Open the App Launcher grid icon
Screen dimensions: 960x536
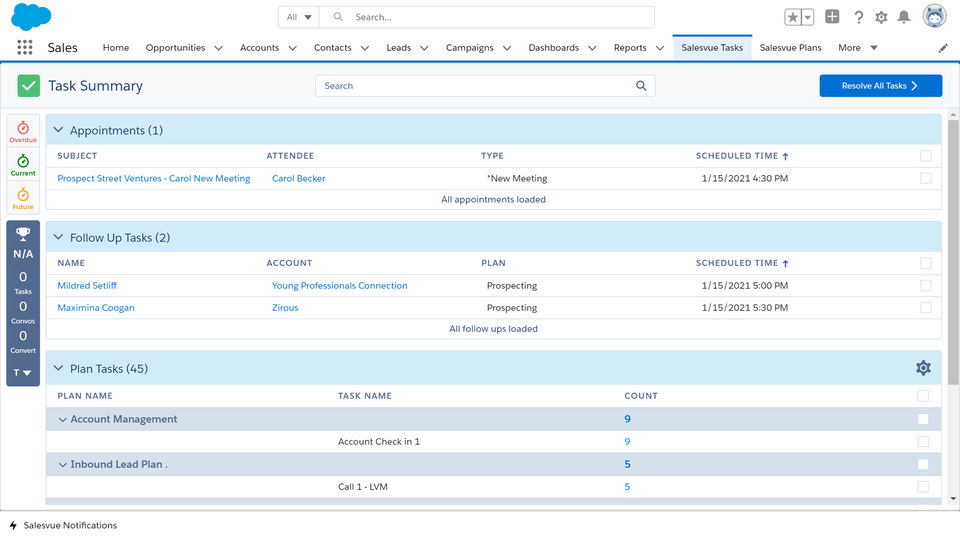click(x=25, y=47)
